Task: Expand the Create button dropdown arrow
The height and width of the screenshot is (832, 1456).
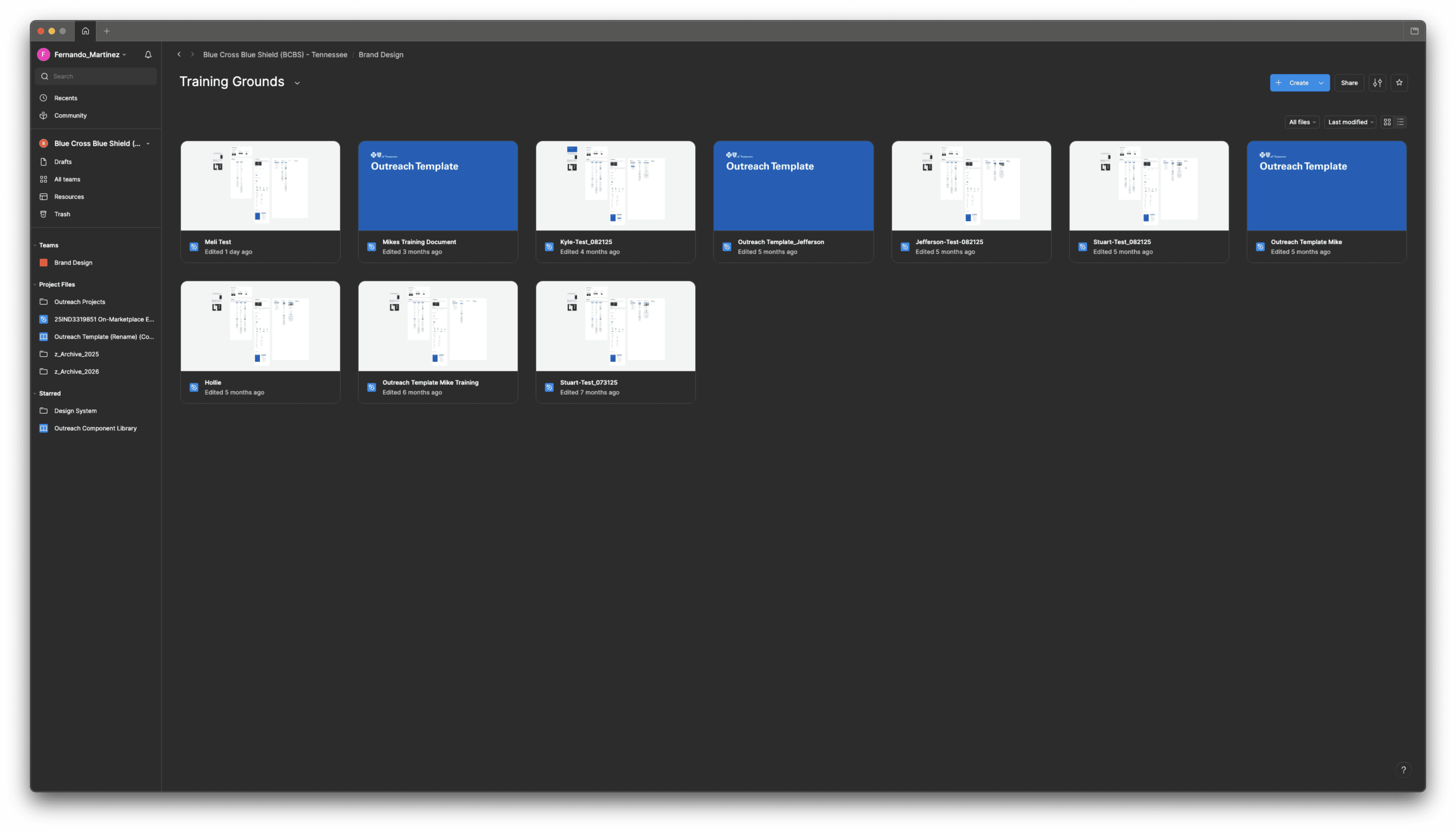Action: click(x=1321, y=83)
